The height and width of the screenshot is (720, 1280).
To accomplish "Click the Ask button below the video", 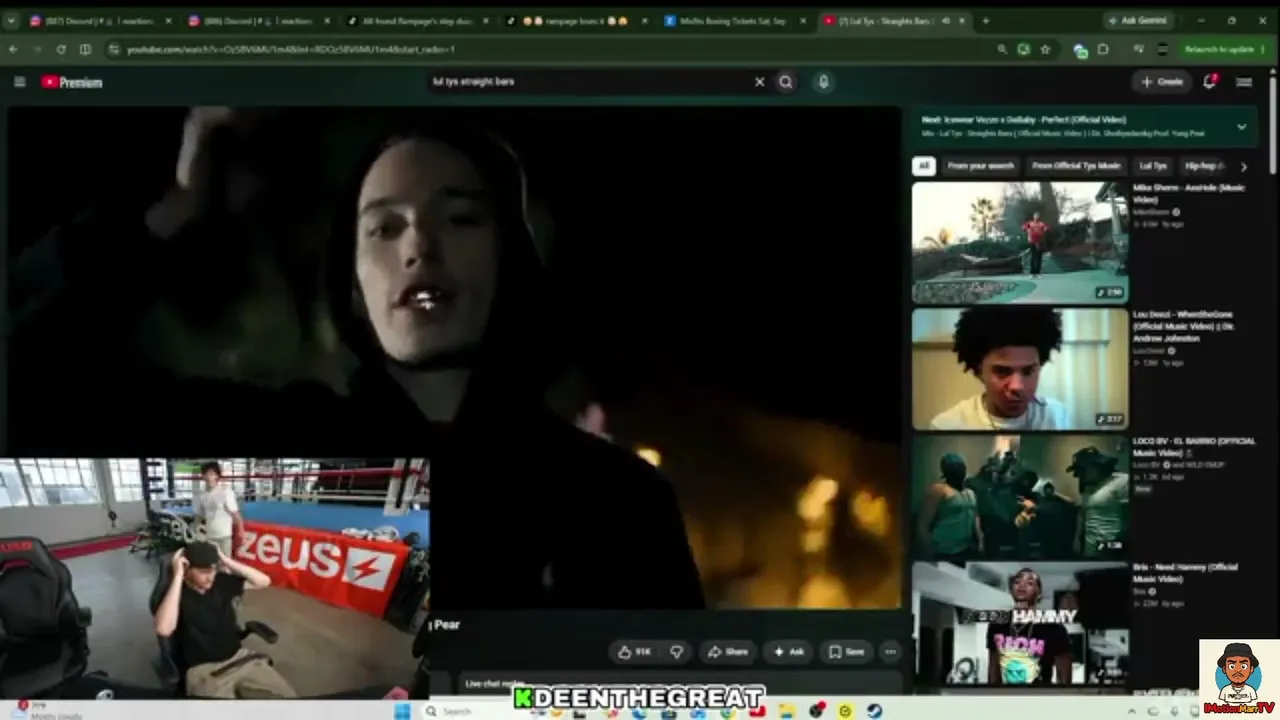I will (789, 652).
